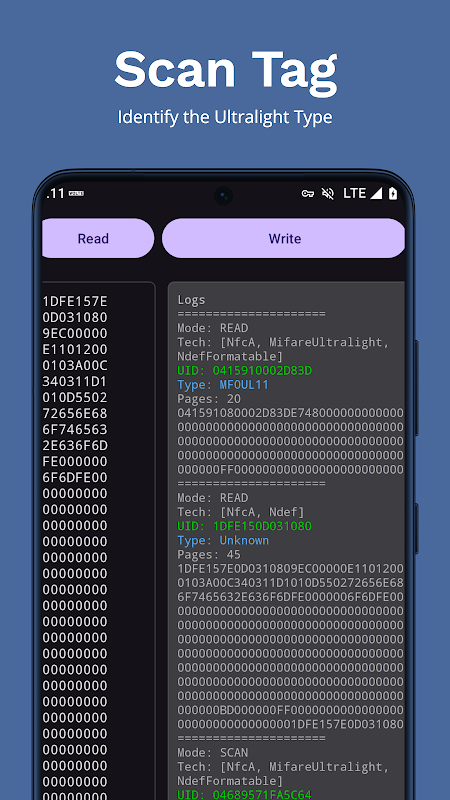
Task: Select hex row 010D5502 in page list
Action: click(x=75, y=397)
